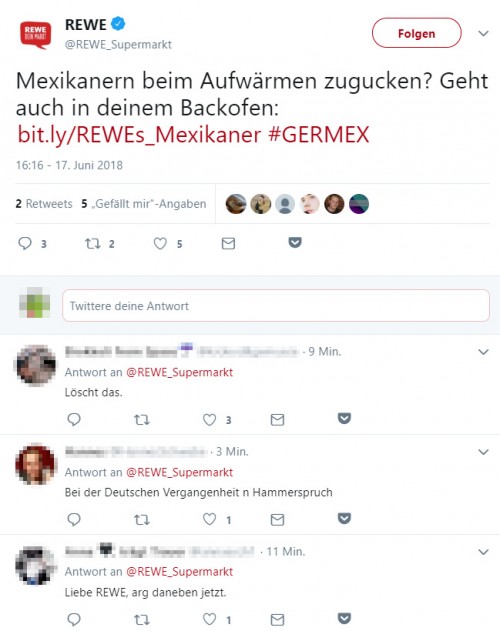500x631 pixels.
Task: Click the 'Twittere deine Antwort' field
Action: (x=276, y=305)
